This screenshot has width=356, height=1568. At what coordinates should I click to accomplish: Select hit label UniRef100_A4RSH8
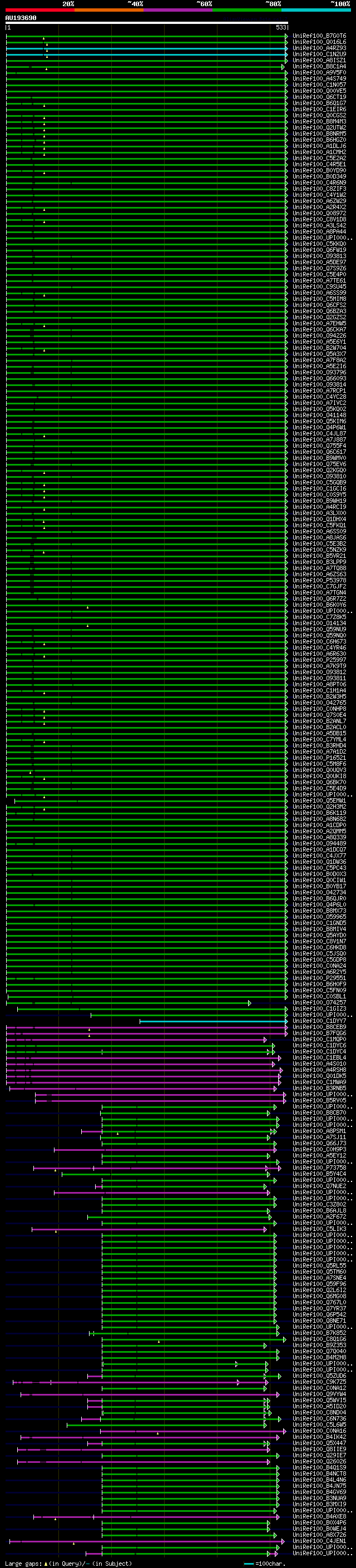(319, 1070)
